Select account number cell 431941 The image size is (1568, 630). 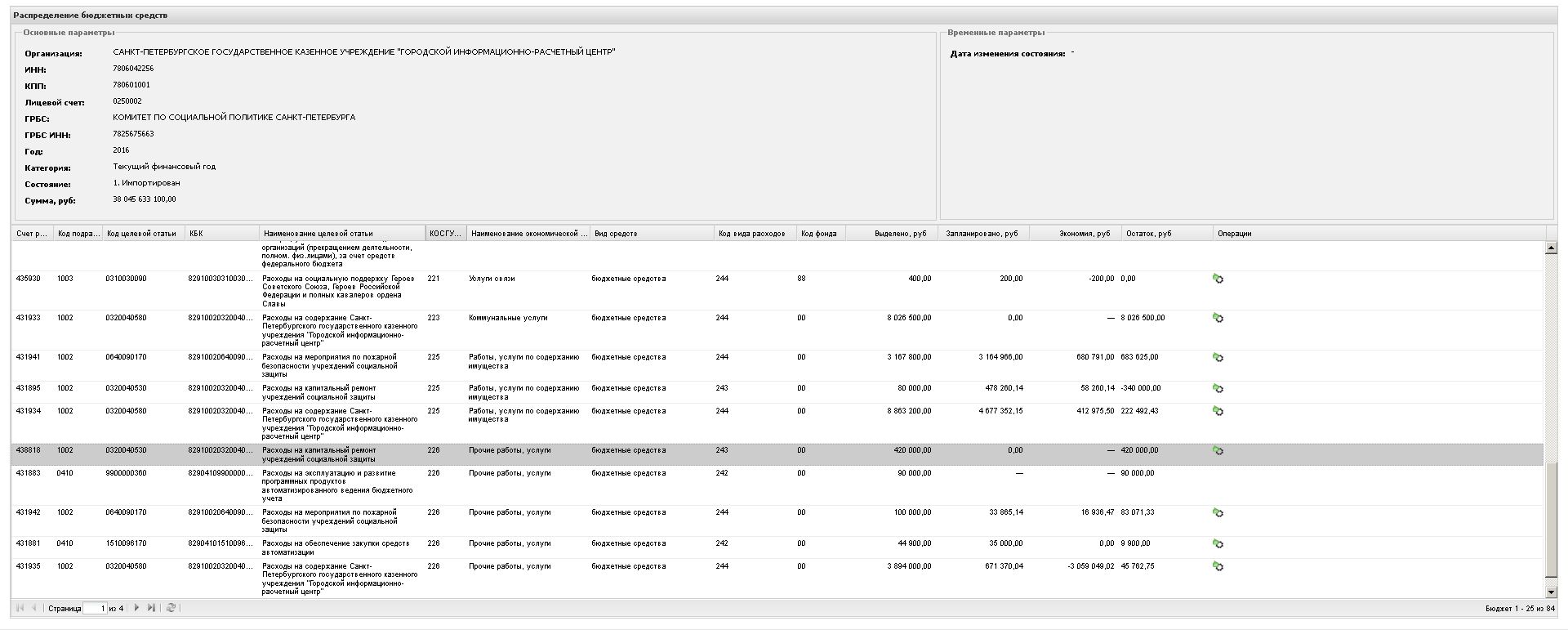(x=29, y=357)
